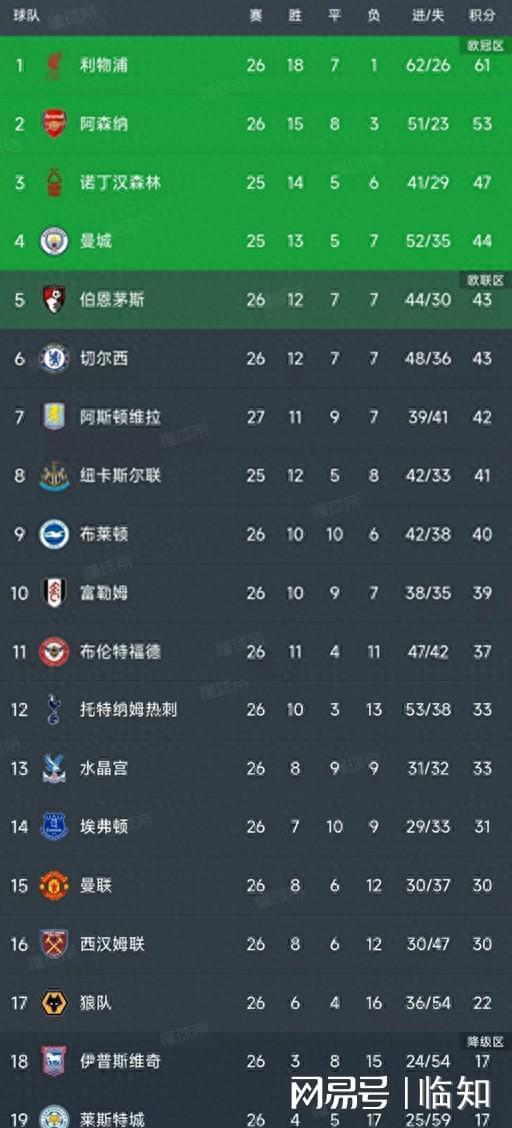Click the Everton club badge
The image size is (512, 1128).
click(x=54, y=827)
